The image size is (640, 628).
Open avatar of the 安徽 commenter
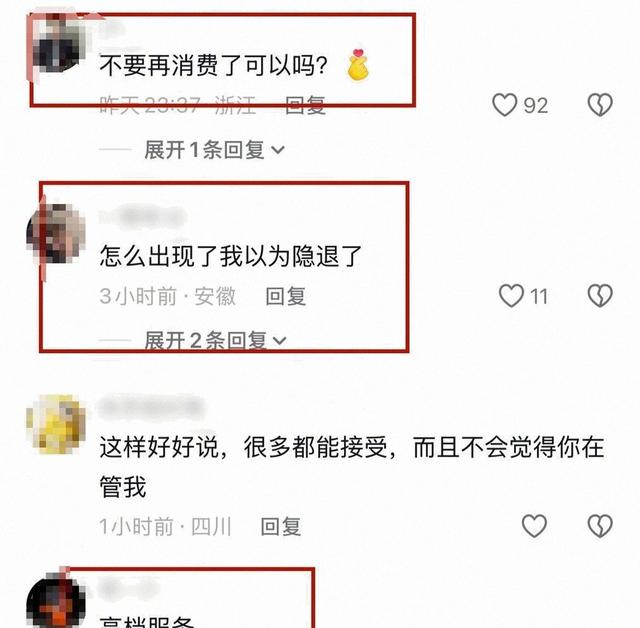56,233
